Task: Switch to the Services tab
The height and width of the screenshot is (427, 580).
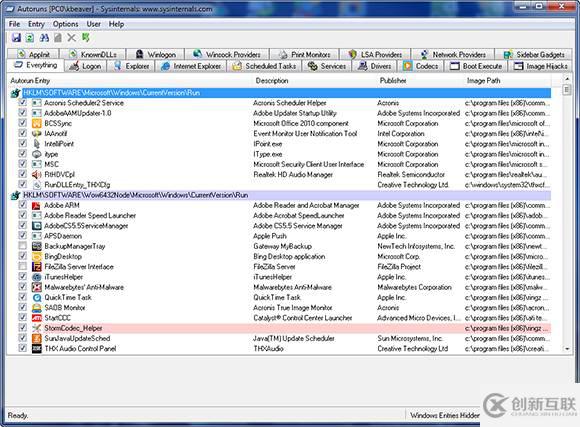Action: click(x=327, y=66)
